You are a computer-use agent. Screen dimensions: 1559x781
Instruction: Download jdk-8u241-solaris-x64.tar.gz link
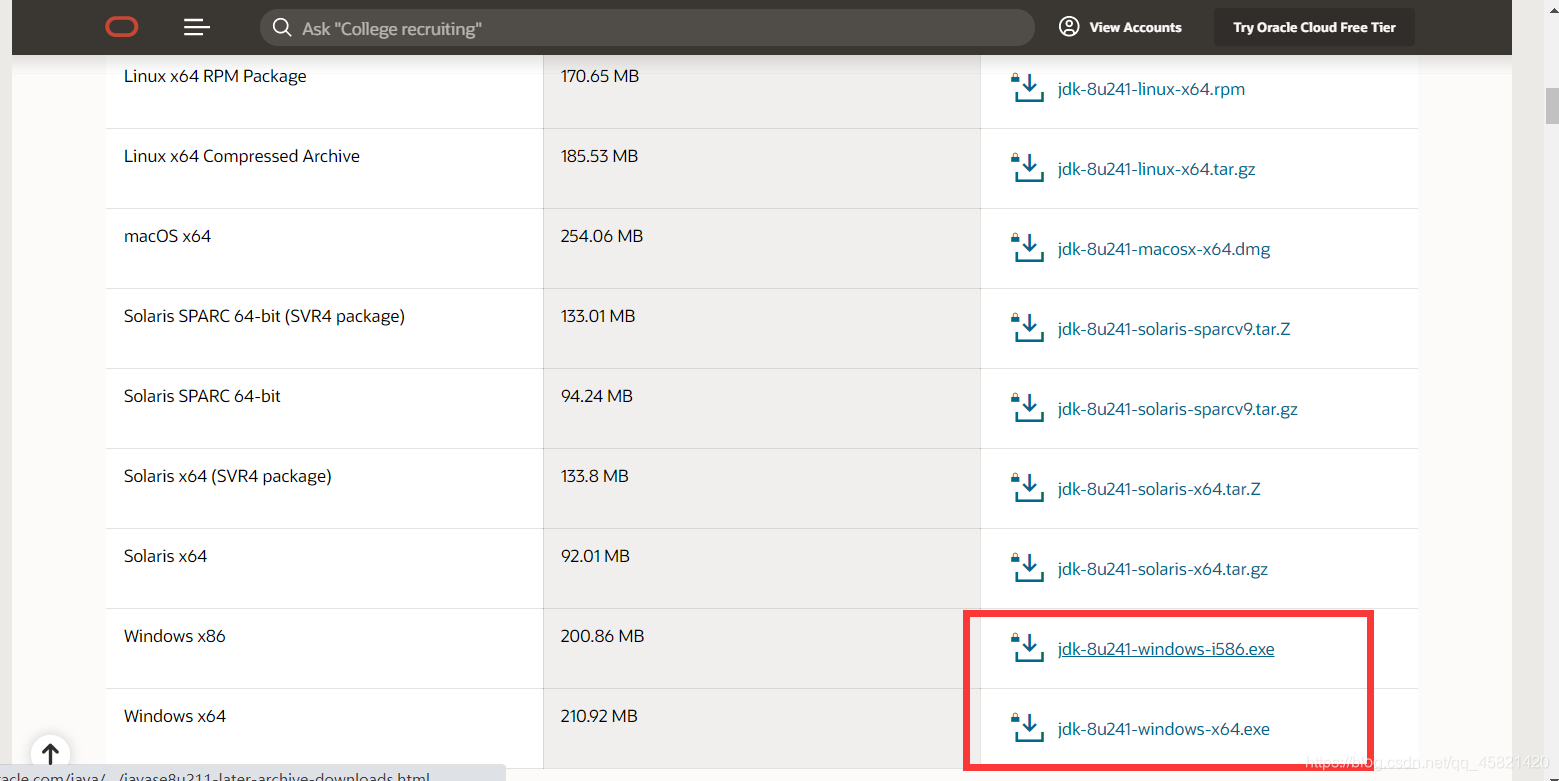[1163, 569]
